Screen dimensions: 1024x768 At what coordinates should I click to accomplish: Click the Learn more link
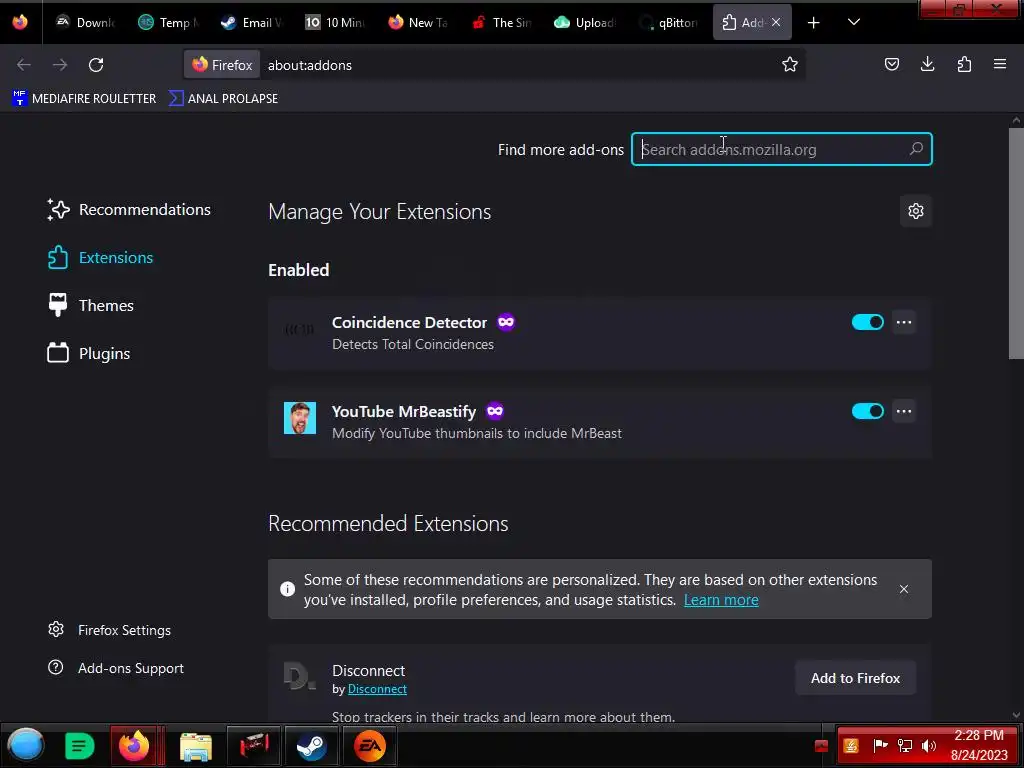click(721, 600)
